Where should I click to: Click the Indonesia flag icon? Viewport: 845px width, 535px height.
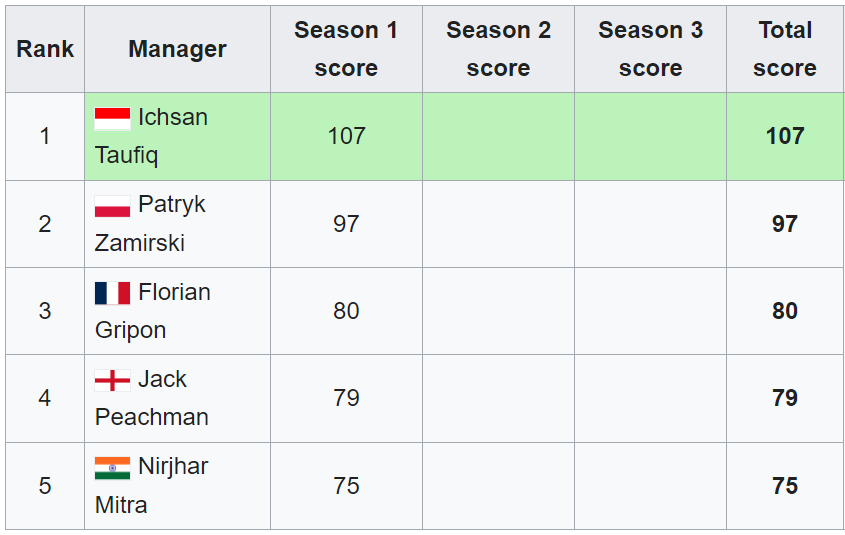coord(112,119)
